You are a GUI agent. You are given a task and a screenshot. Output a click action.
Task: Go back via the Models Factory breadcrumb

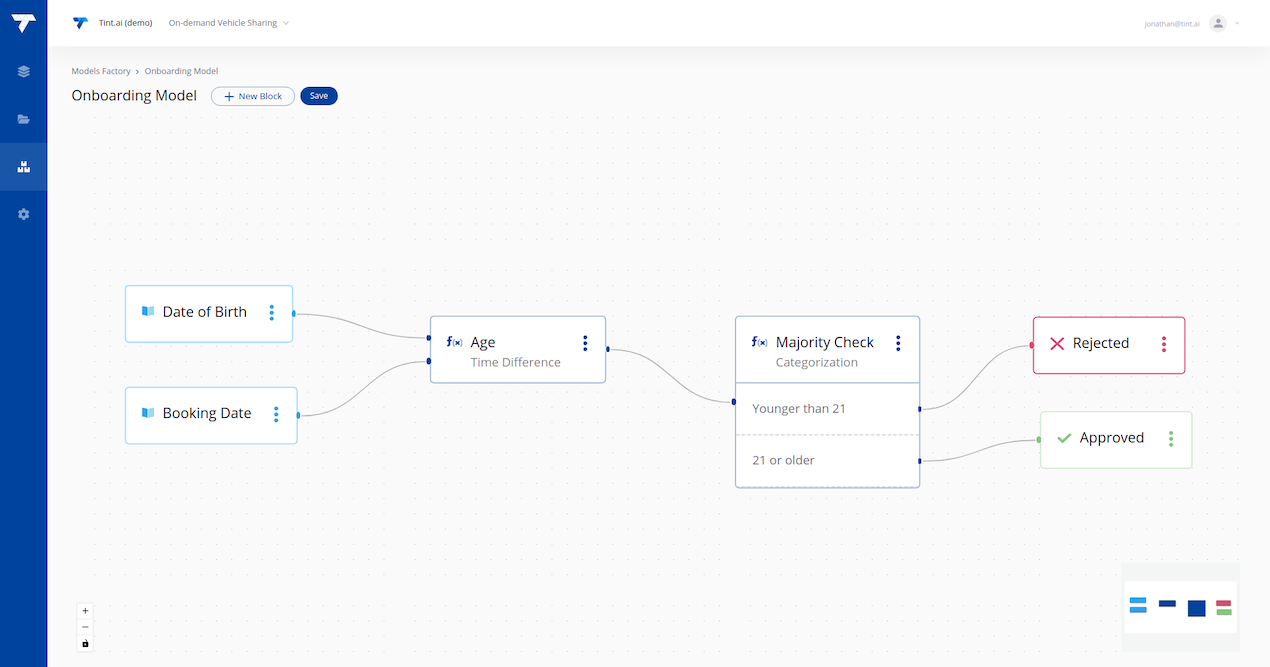pos(101,71)
